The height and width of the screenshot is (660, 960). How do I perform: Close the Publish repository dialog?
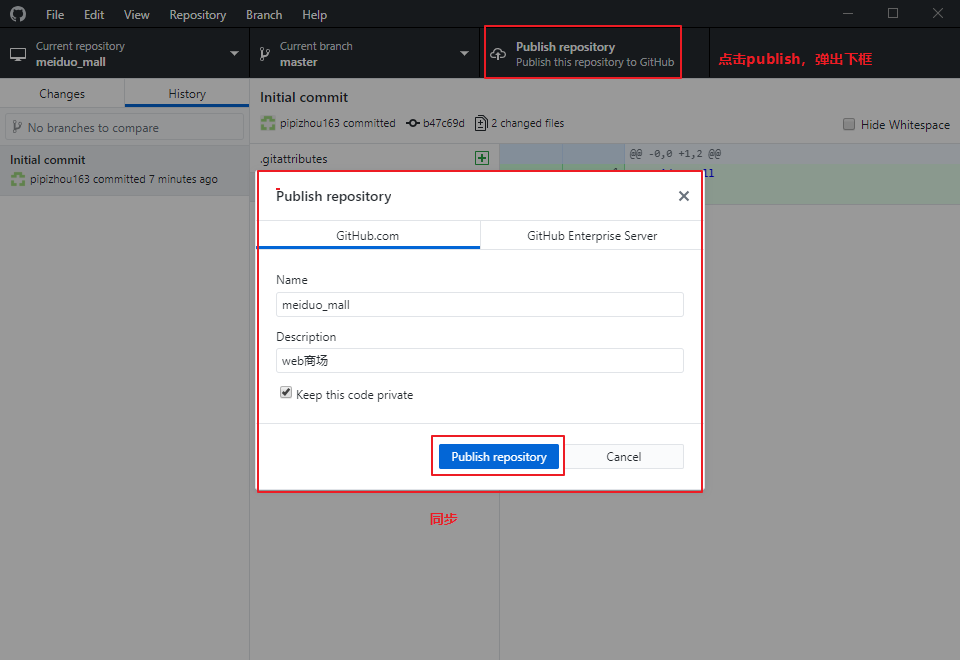tap(684, 196)
